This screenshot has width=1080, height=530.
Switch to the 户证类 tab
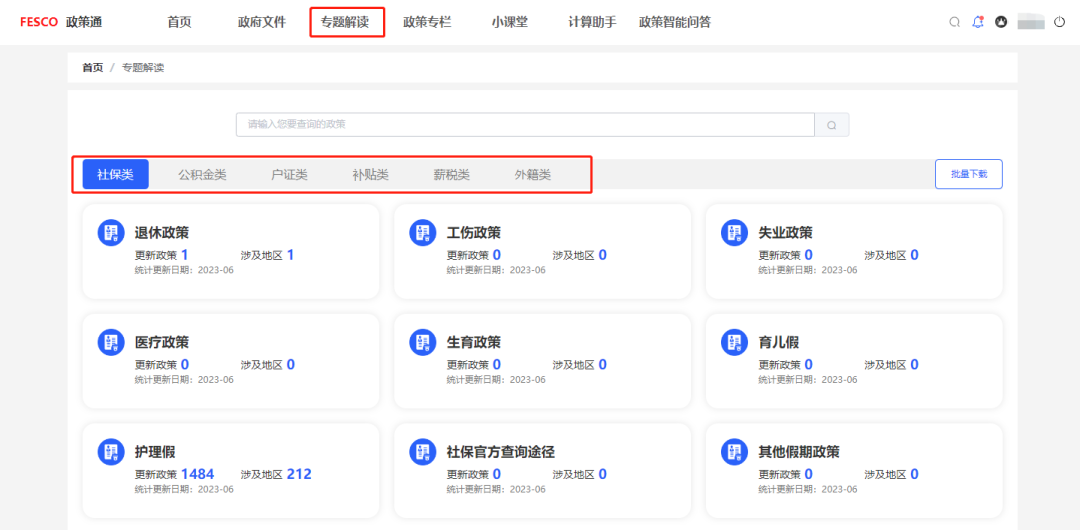click(x=289, y=175)
